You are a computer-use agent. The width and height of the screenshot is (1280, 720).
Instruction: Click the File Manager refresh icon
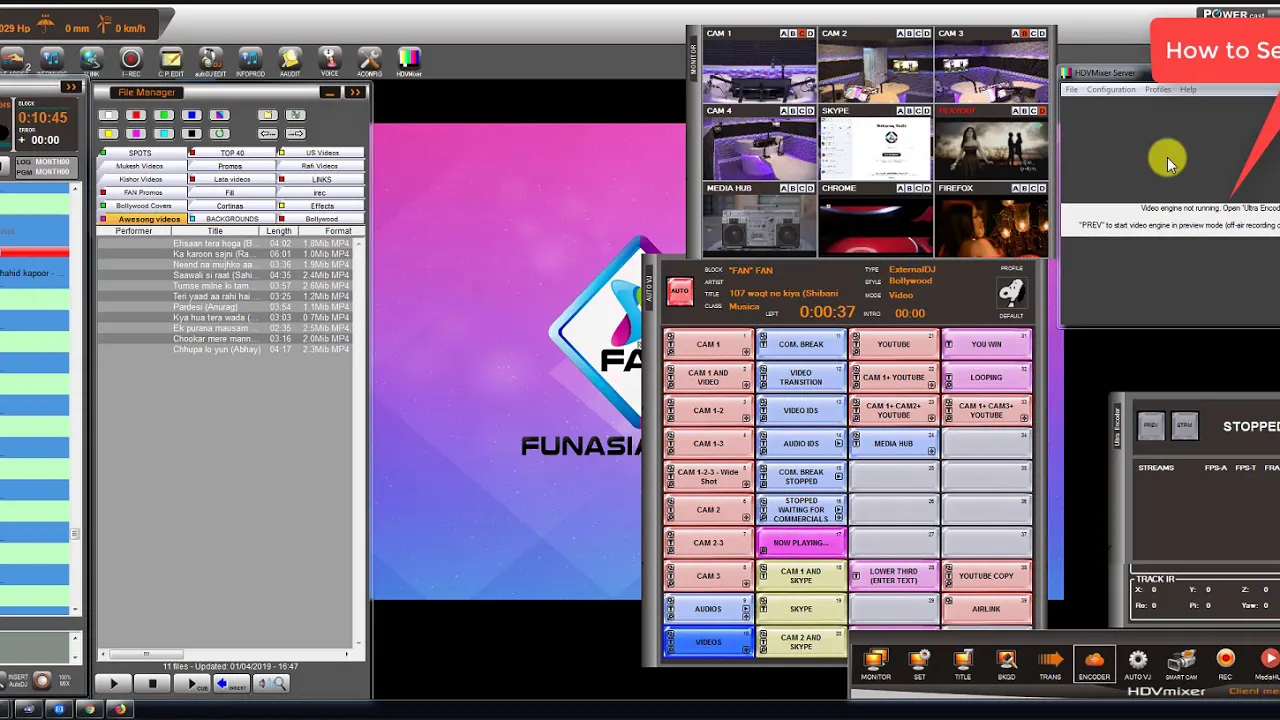[220, 133]
